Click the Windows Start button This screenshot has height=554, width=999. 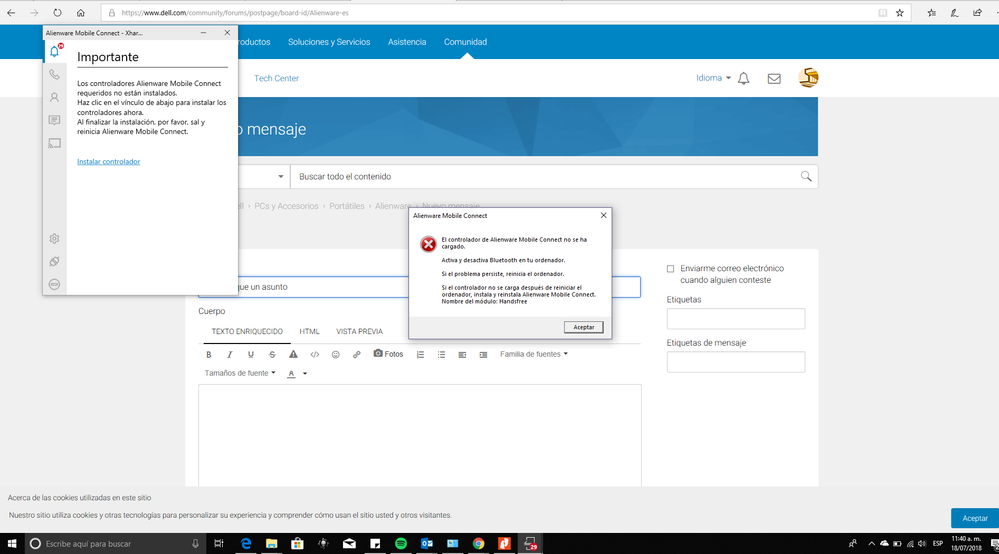click(11, 543)
